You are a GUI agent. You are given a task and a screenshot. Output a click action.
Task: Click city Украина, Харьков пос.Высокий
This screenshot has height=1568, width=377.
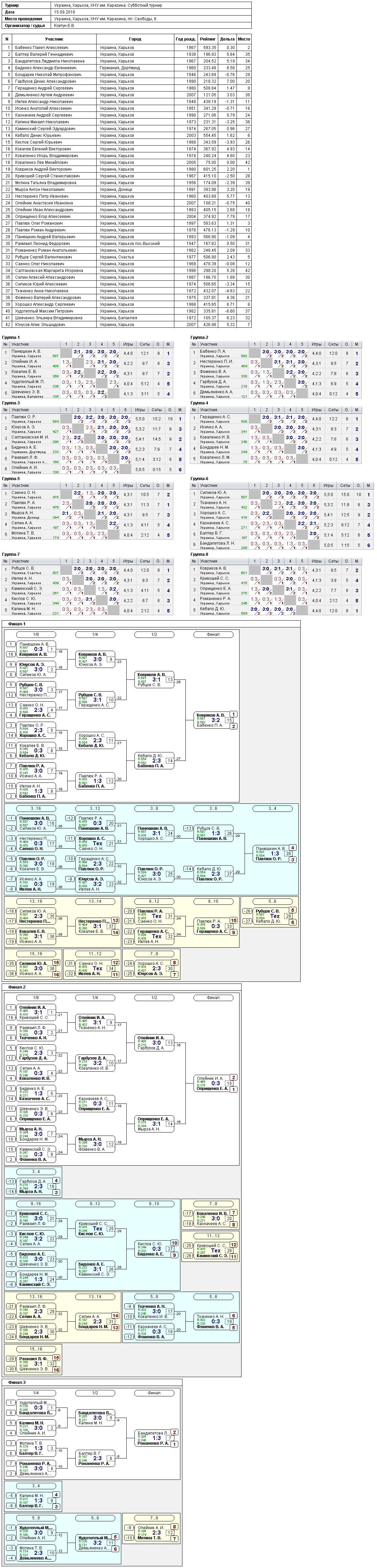point(129,244)
